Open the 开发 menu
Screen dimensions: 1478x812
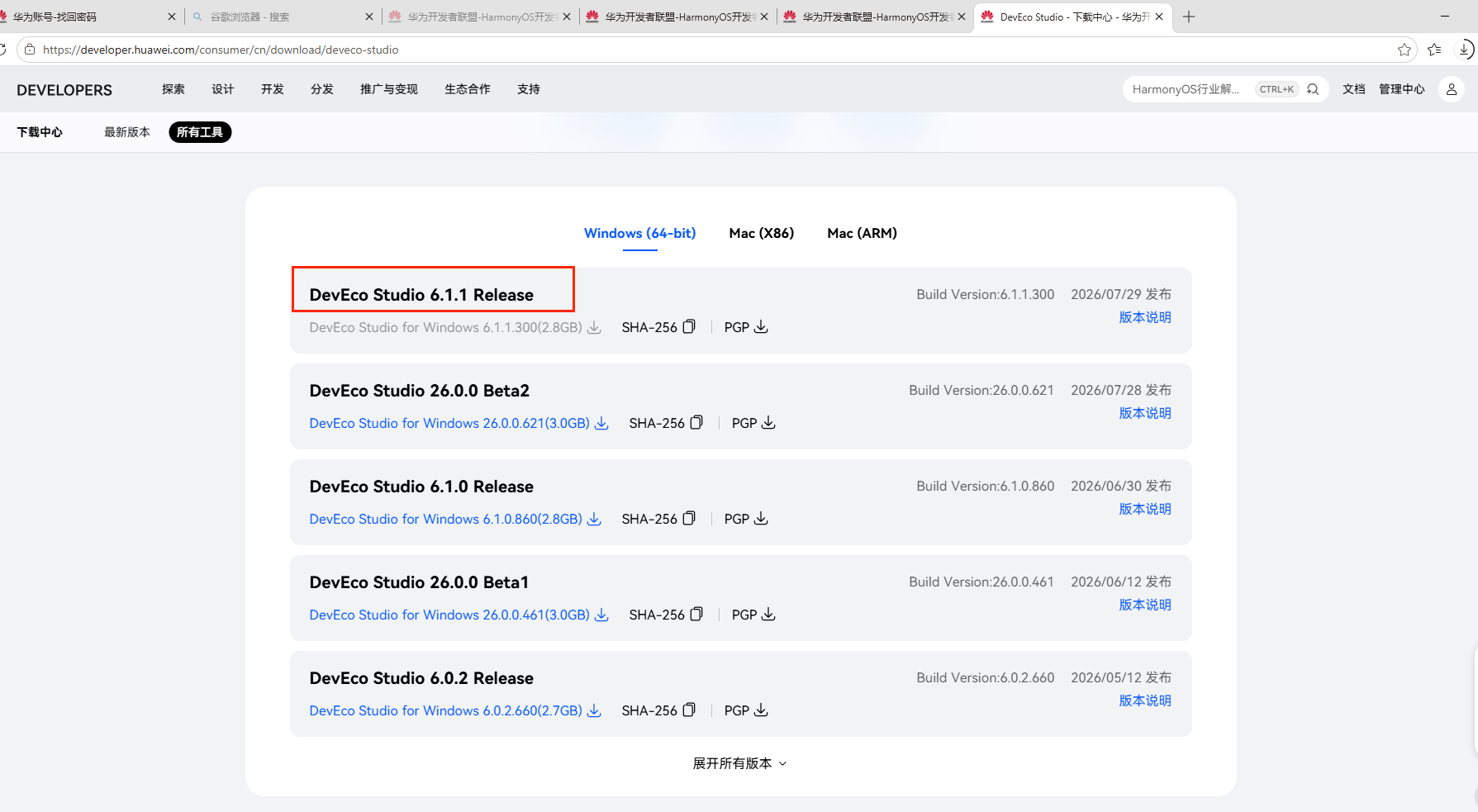[x=273, y=89]
